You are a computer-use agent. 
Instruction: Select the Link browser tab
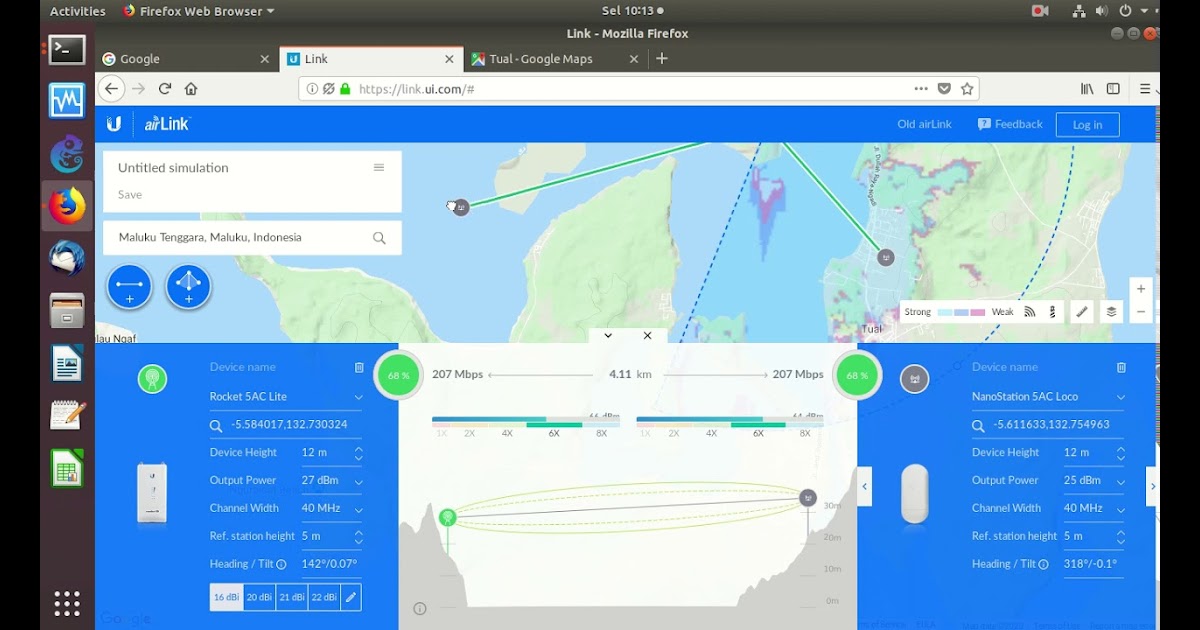click(370, 59)
